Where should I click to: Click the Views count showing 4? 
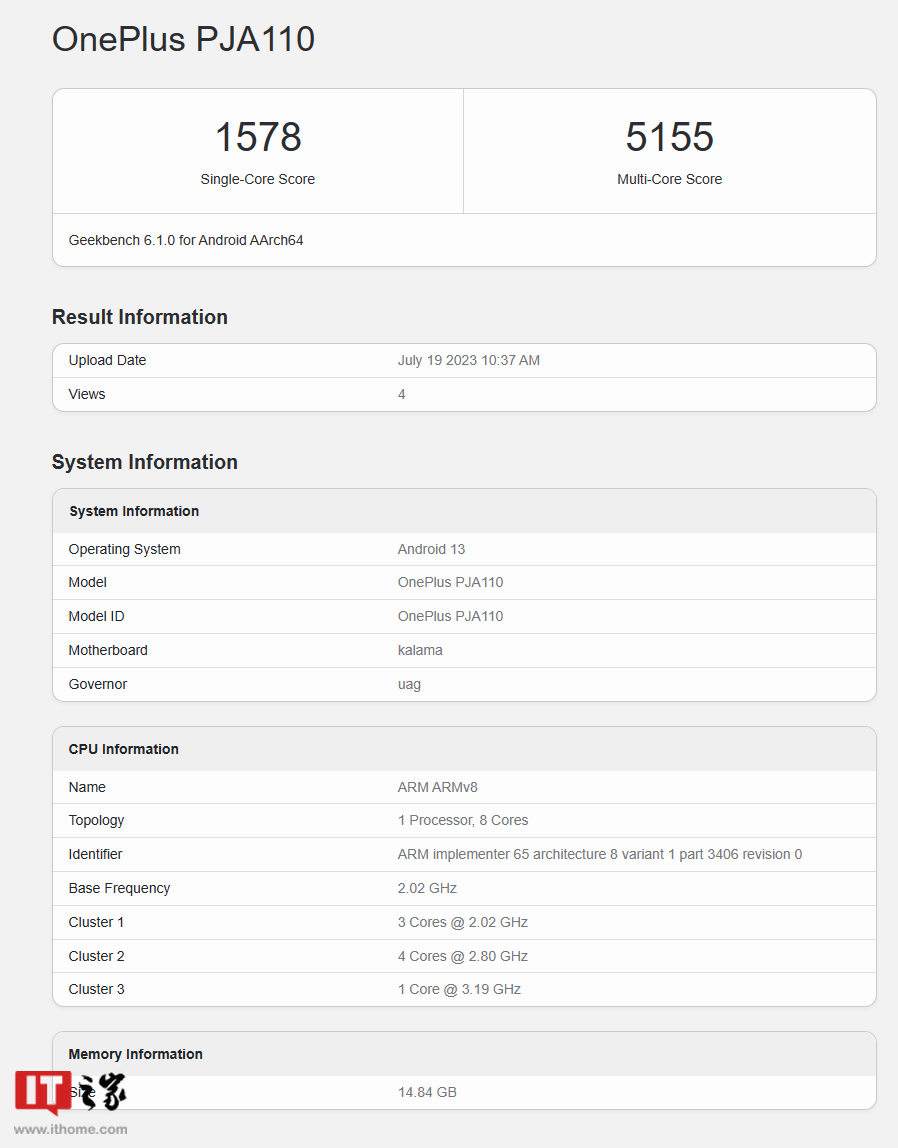(401, 394)
